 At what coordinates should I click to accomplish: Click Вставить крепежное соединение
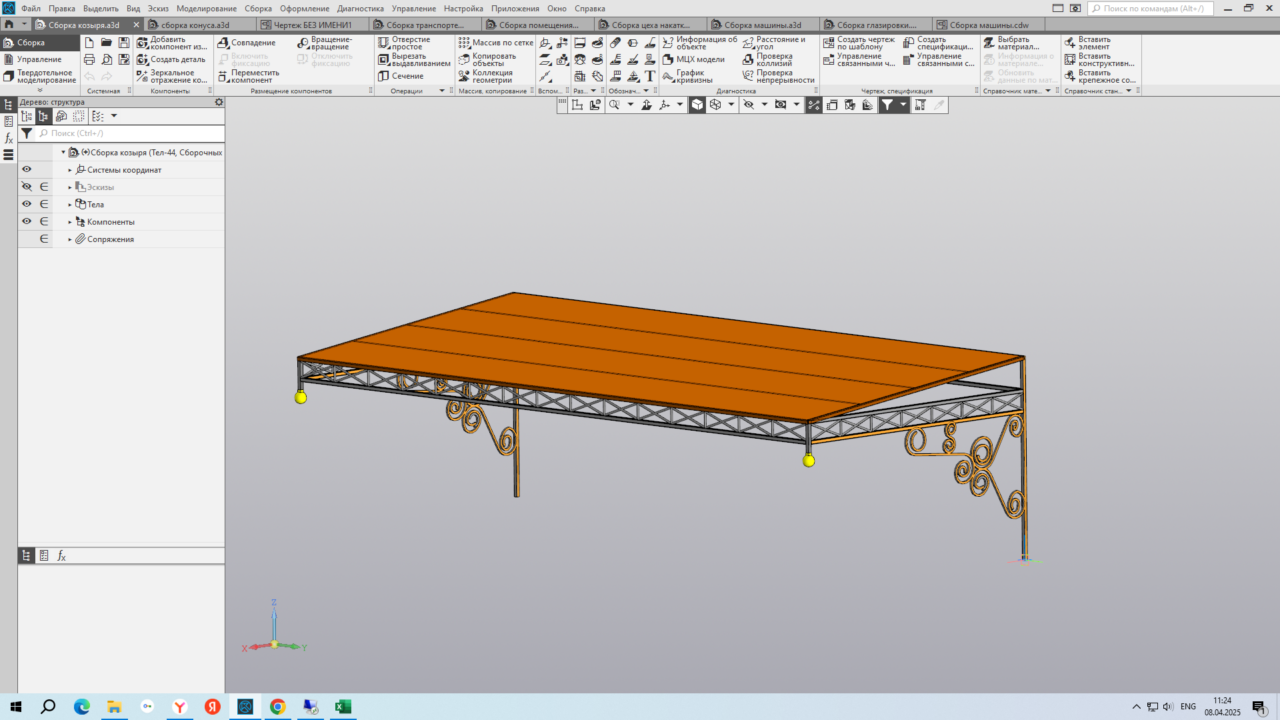[1099, 76]
